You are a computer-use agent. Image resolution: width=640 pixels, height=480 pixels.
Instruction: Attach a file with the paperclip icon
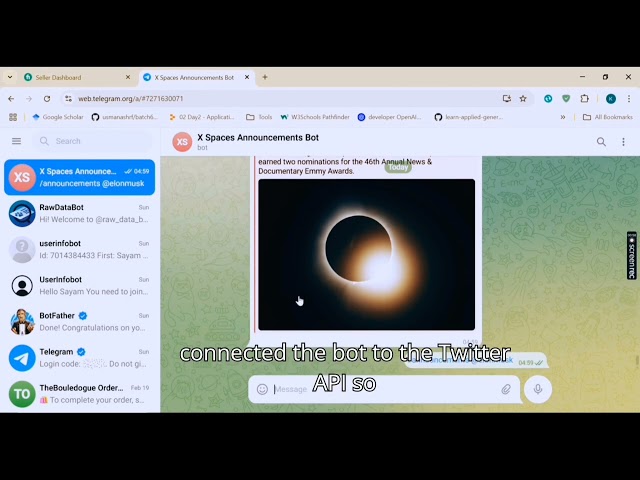click(506, 389)
